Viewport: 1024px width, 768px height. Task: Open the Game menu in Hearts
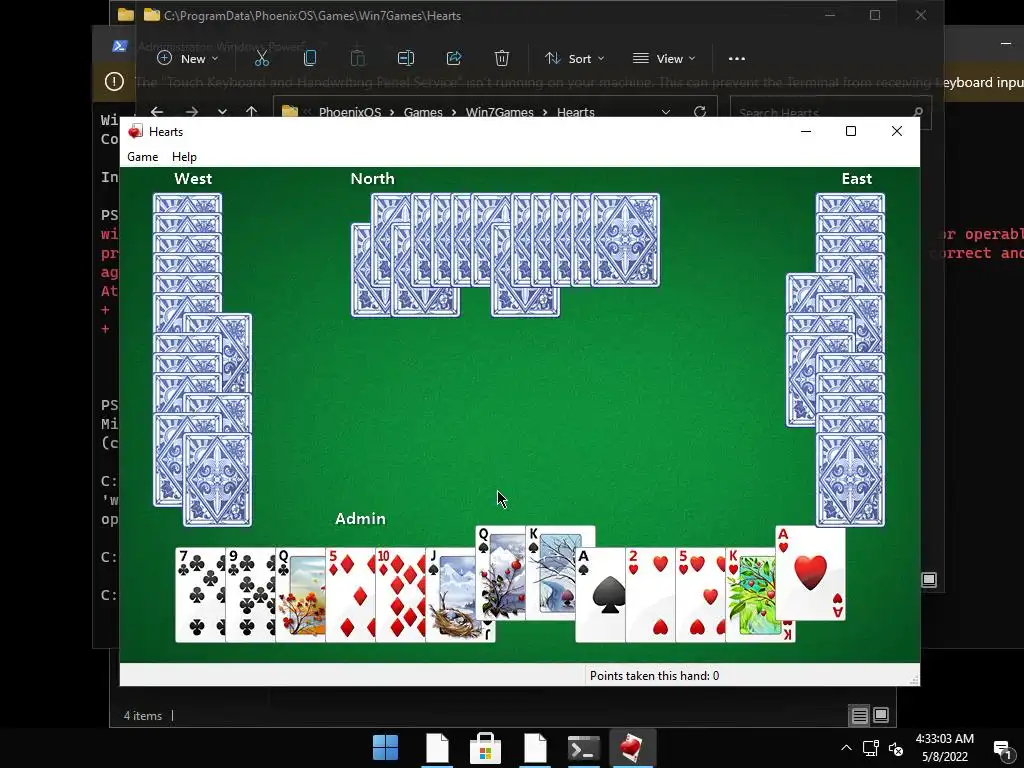pos(142,157)
